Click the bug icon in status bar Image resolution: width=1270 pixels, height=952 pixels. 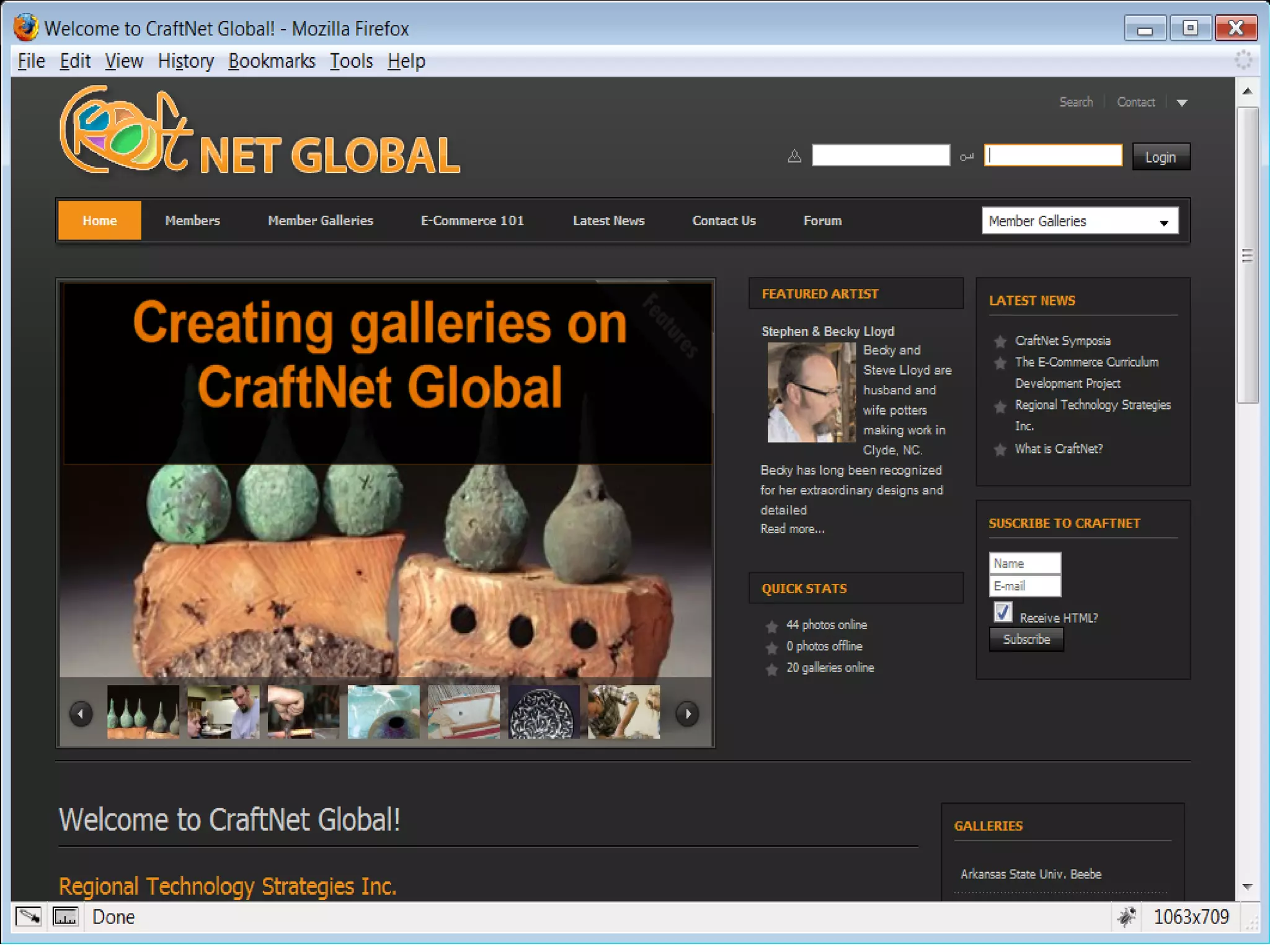coord(1126,916)
